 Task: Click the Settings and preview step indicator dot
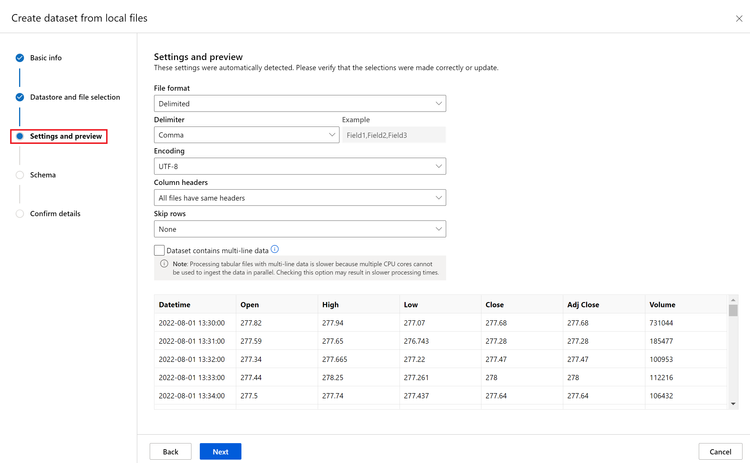20,136
